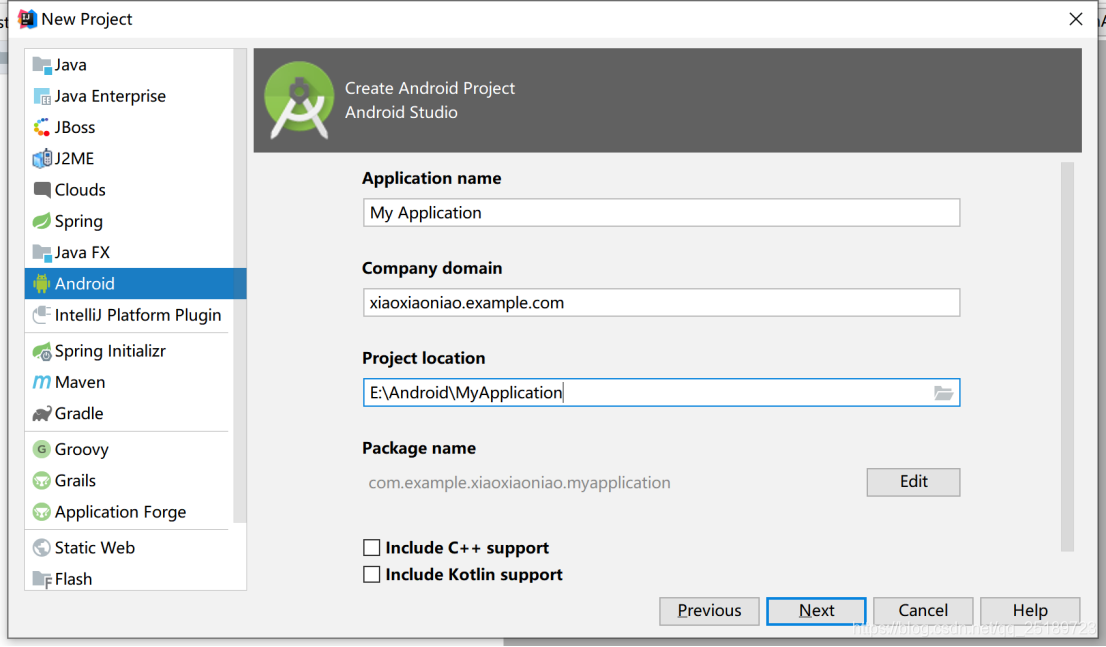Enable Include C++ support

pyautogui.click(x=372, y=548)
